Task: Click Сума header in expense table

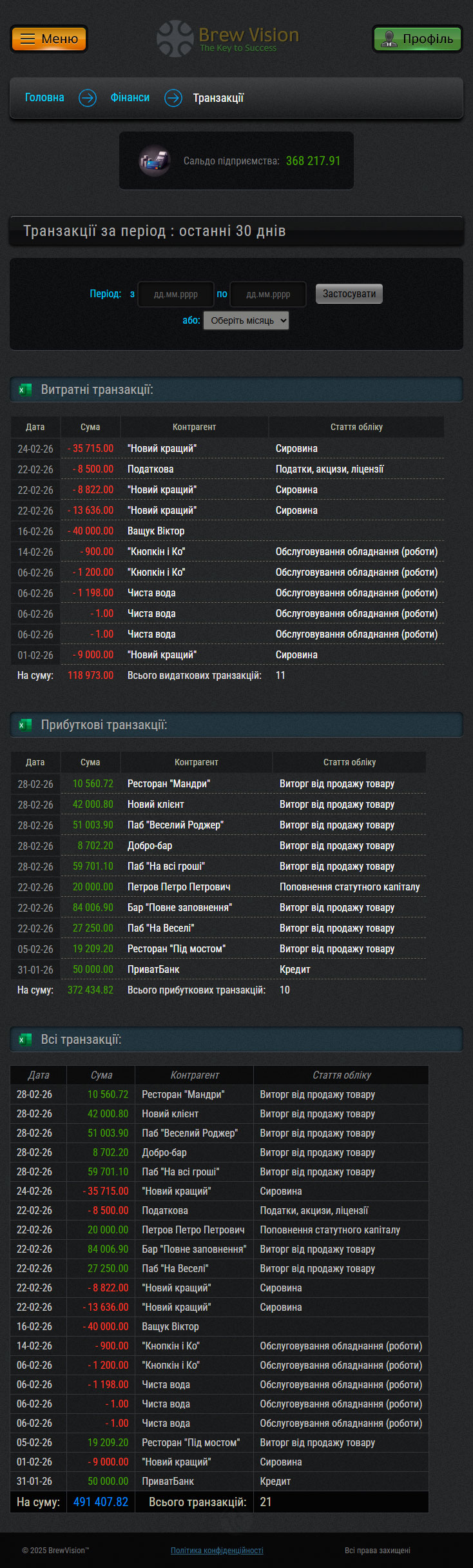Action: click(x=90, y=427)
